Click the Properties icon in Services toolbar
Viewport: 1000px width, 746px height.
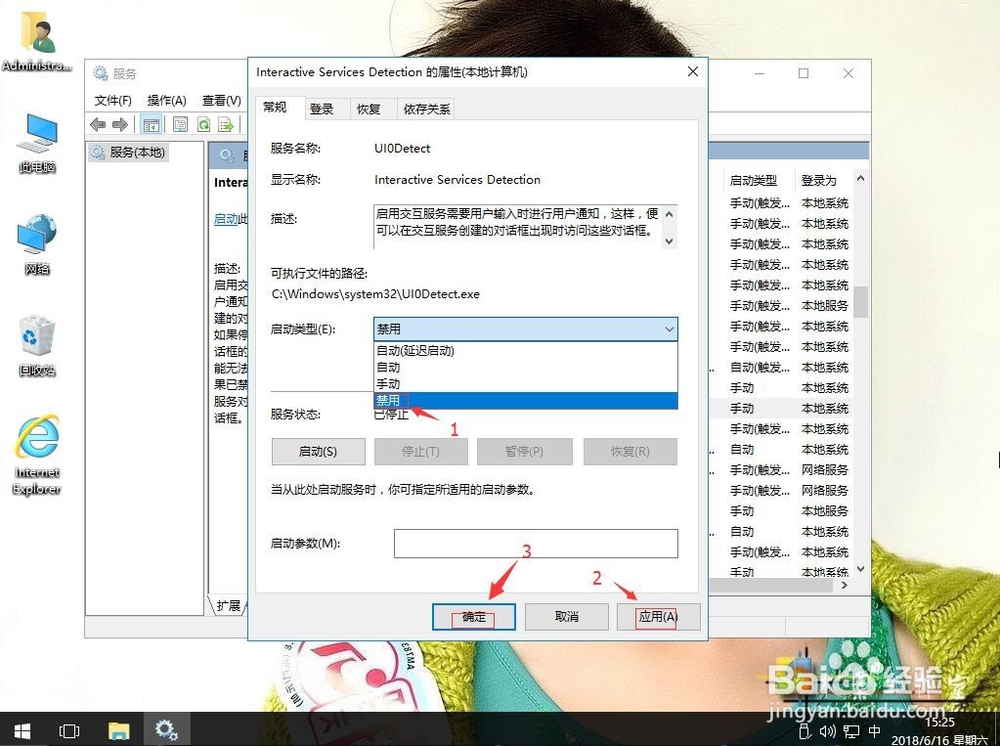pos(180,124)
